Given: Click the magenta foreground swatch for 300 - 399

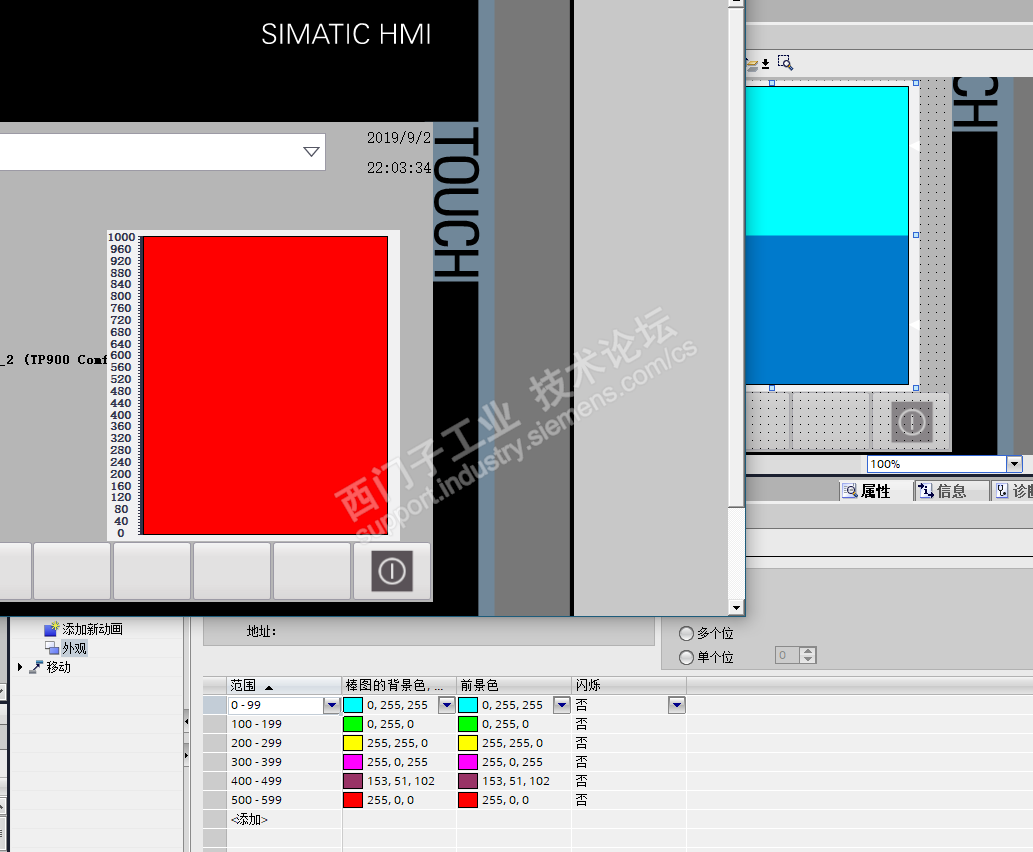Looking at the screenshot, I should pyautogui.click(x=468, y=762).
